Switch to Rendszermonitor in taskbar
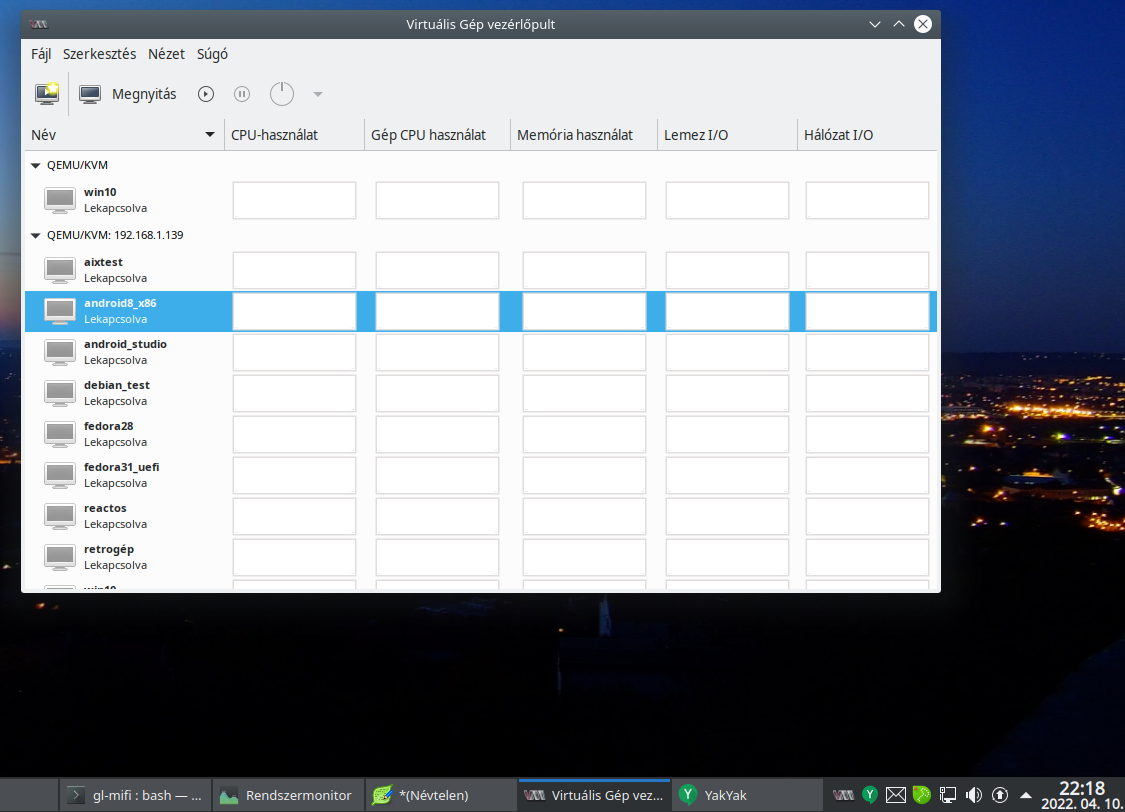Viewport: 1125px width, 812px height. pos(288,796)
